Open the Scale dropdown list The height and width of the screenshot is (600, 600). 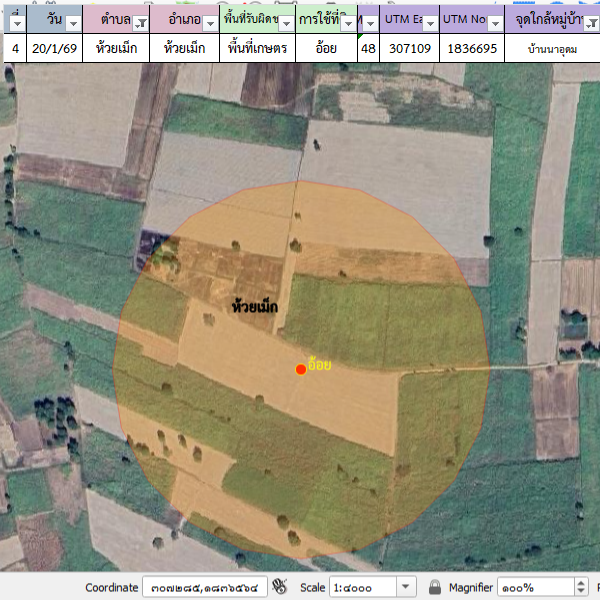[x=406, y=587]
